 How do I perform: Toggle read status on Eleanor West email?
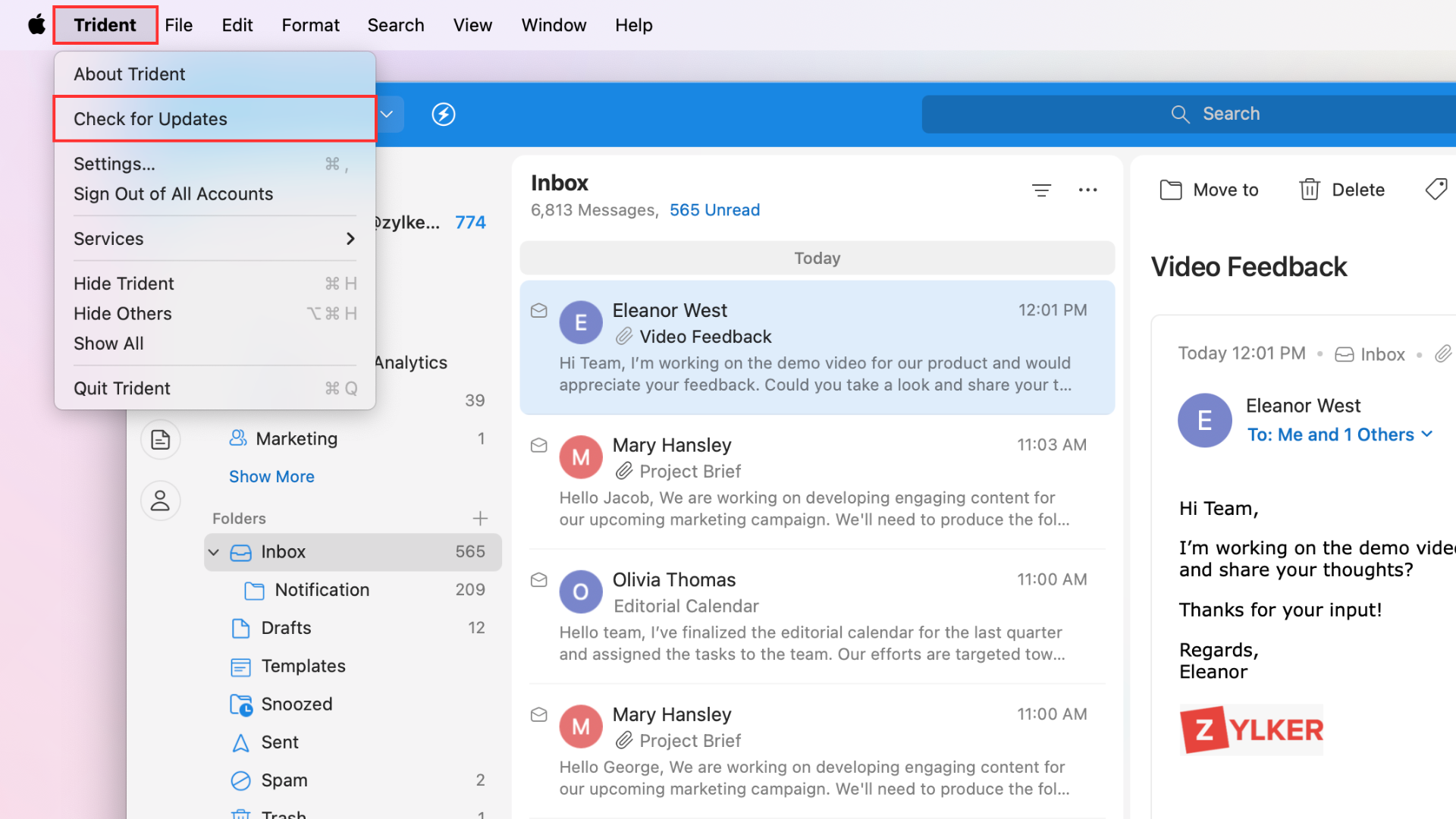coord(539,311)
